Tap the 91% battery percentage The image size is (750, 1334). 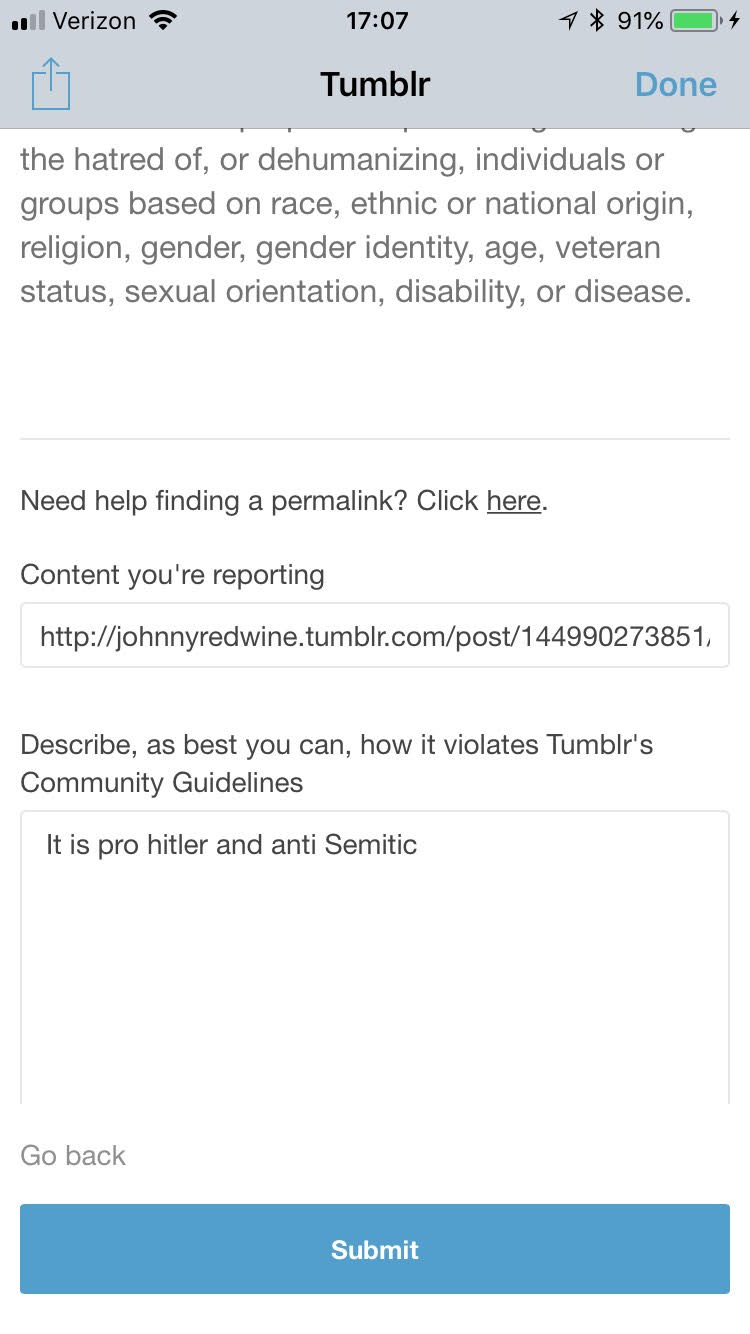[x=640, y=20]
